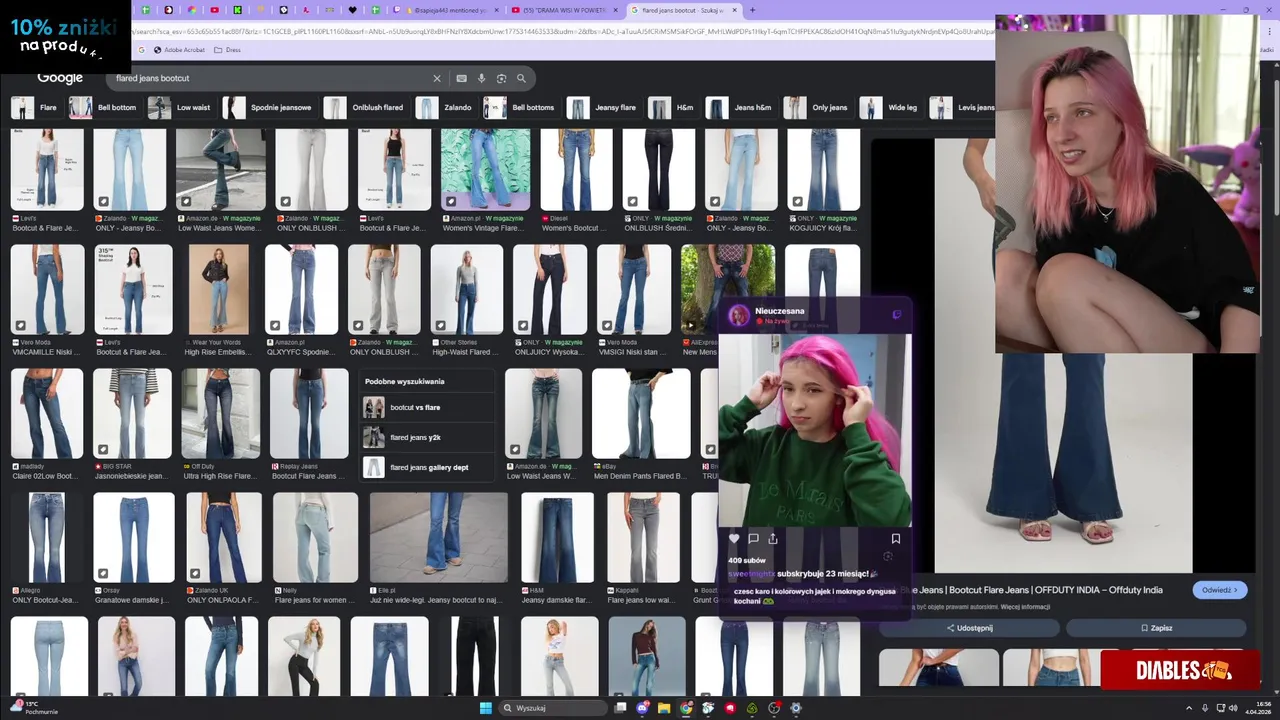Open the Elle.pl wide-legi jeansy thumbnail
This screenshot has width=1280, height=720.
pyautogui.click(x=438, y=538)
